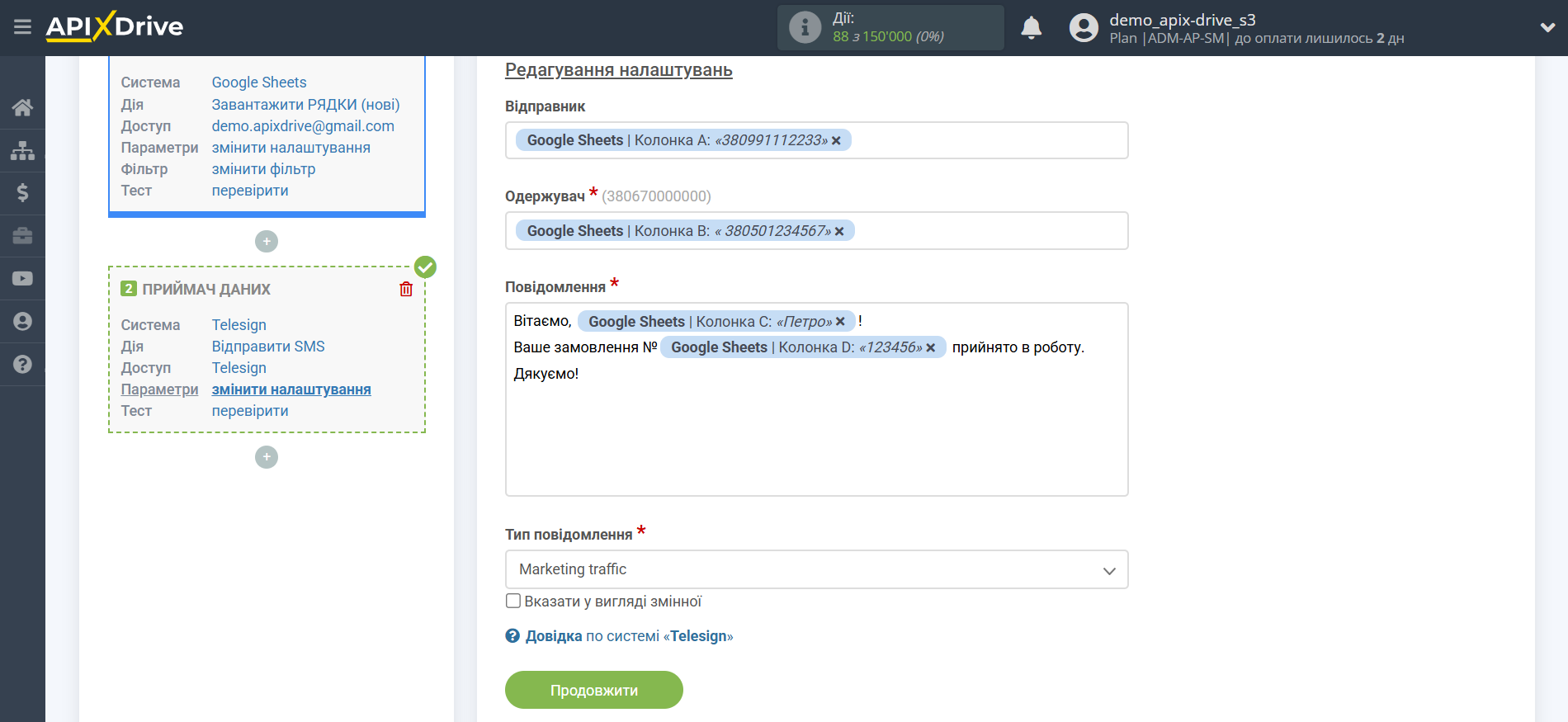The image size is (1568, 722).
Task: Click 'Редагування налаштувань' heading
Action: coord(618,70)
